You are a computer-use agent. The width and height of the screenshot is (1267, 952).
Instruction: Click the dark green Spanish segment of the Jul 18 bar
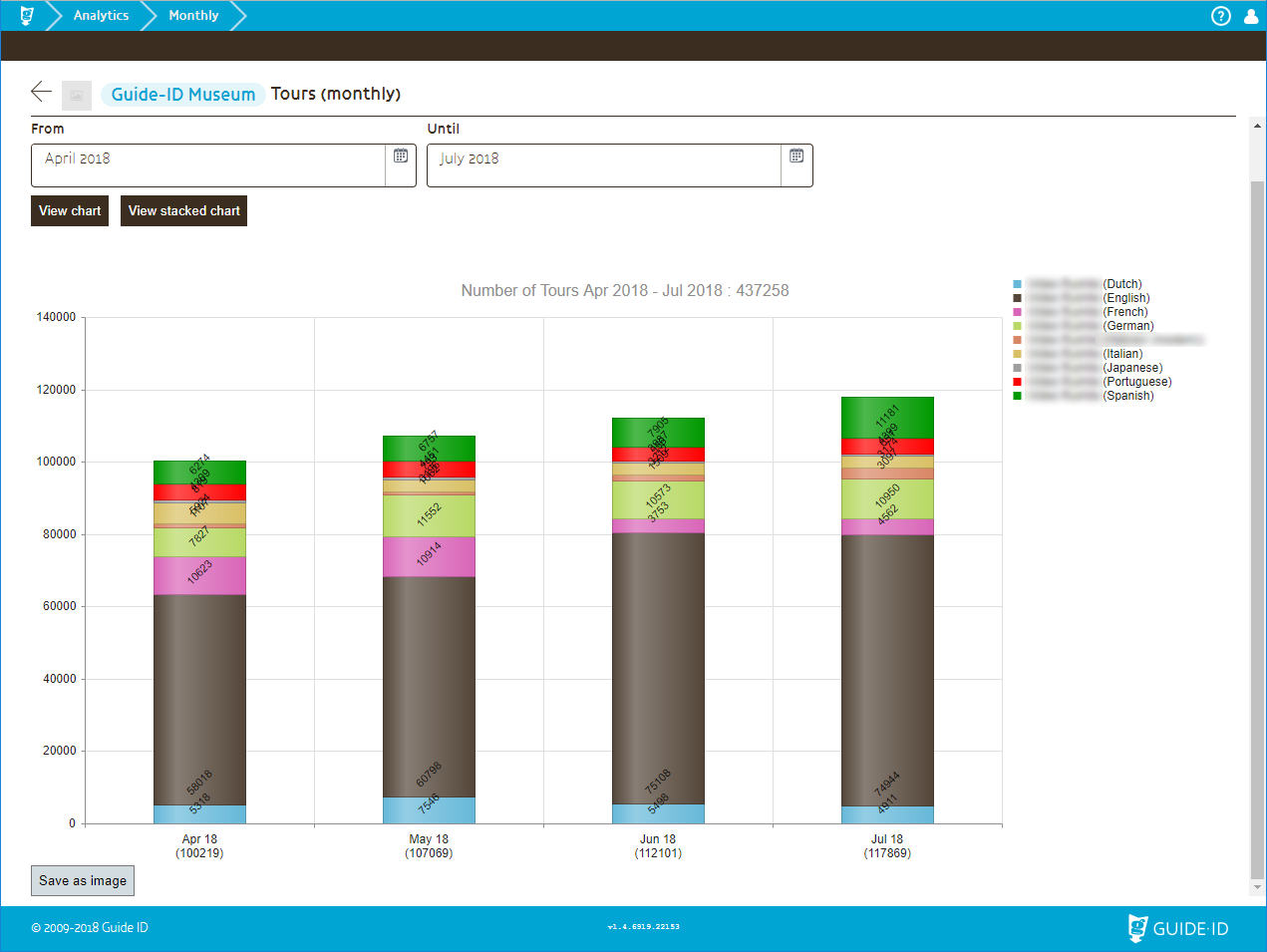(x=887, y=418)
